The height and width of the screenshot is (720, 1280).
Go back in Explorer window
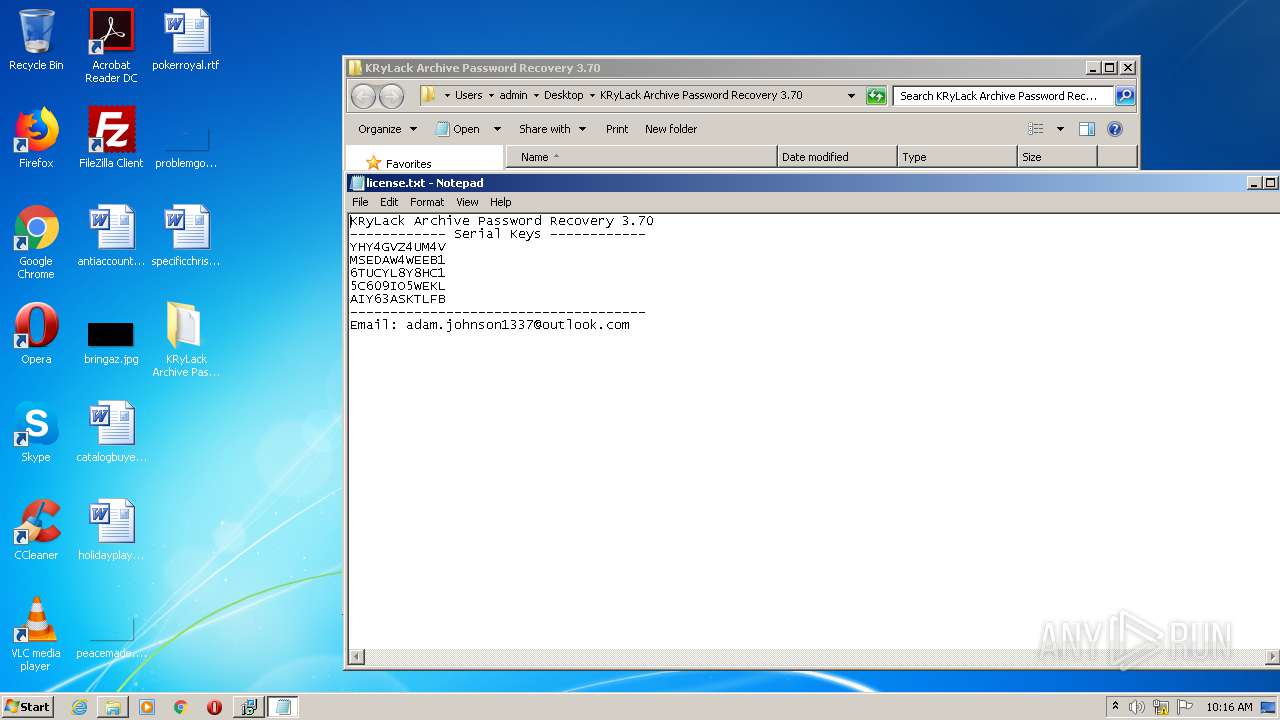tap(364, 96)
